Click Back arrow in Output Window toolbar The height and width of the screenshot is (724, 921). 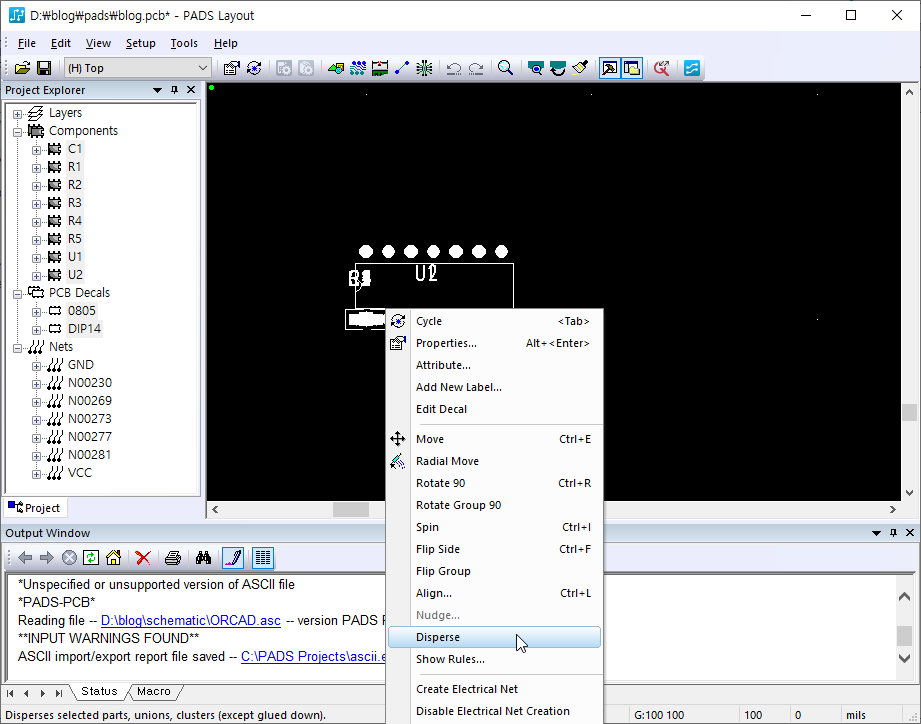[x=25, y=557]
